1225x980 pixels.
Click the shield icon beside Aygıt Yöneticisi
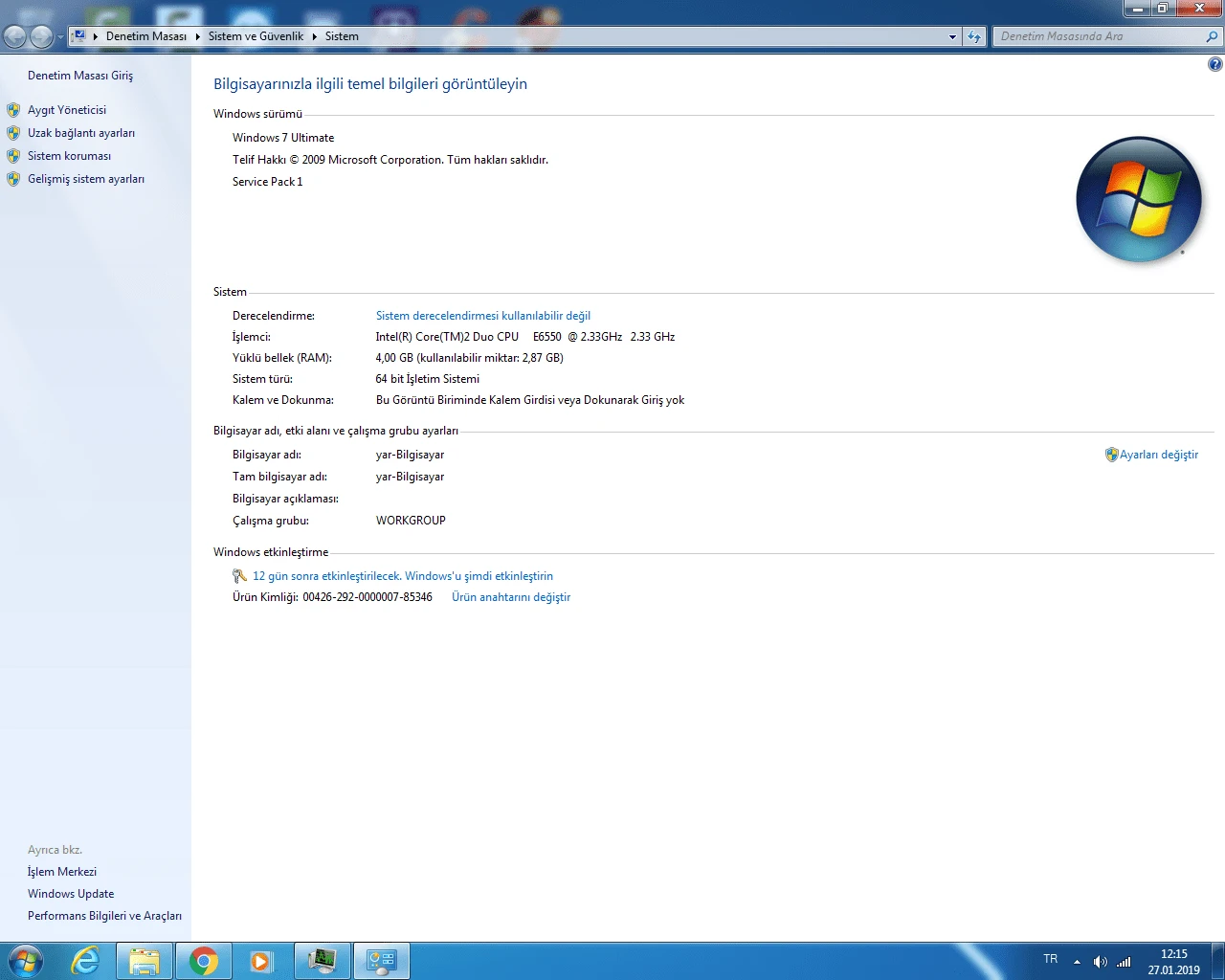pyautogui.click(x=13, y=110)
